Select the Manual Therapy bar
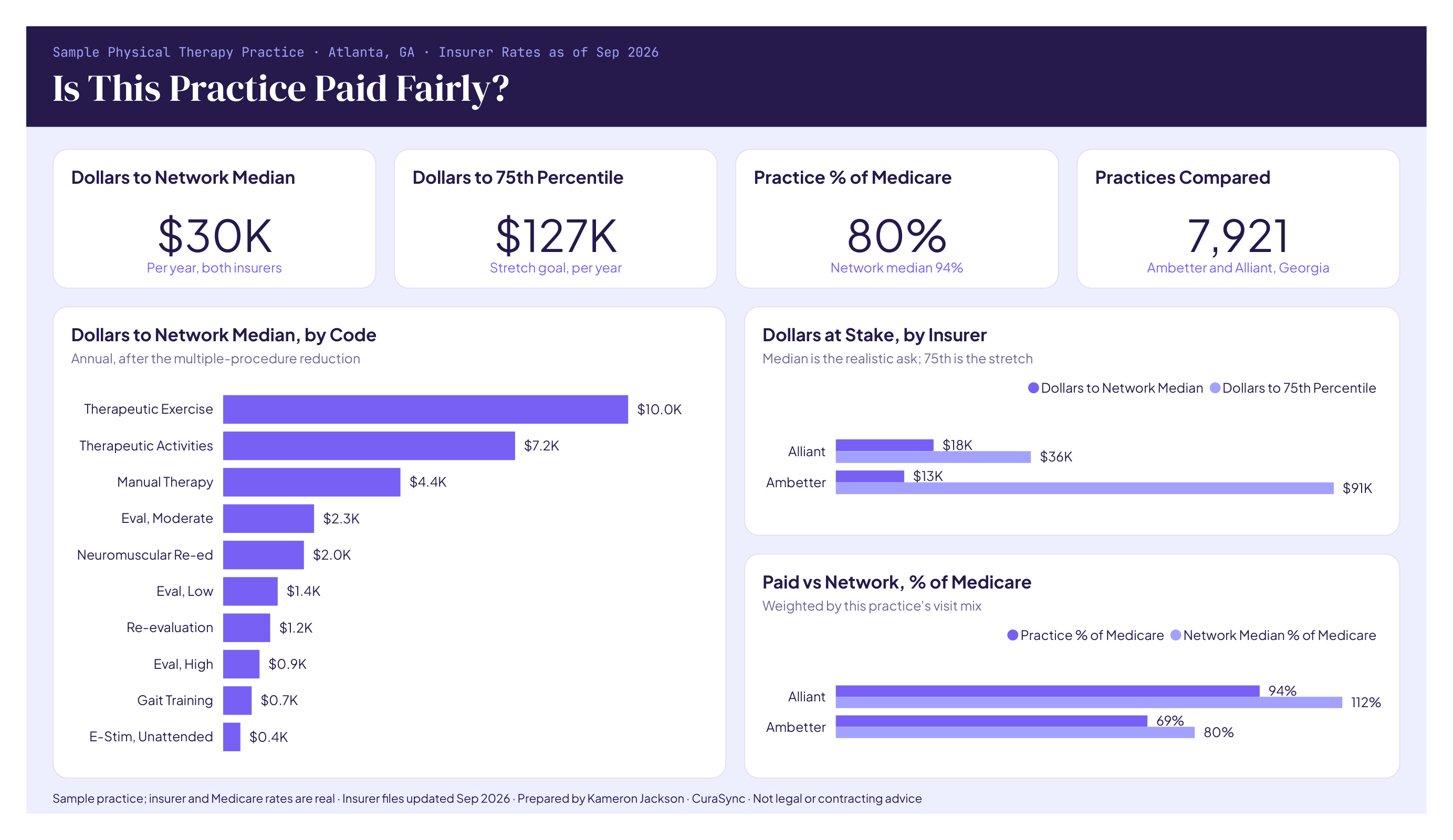Viewport: 1453px width, 840px height. coord(311,482)
